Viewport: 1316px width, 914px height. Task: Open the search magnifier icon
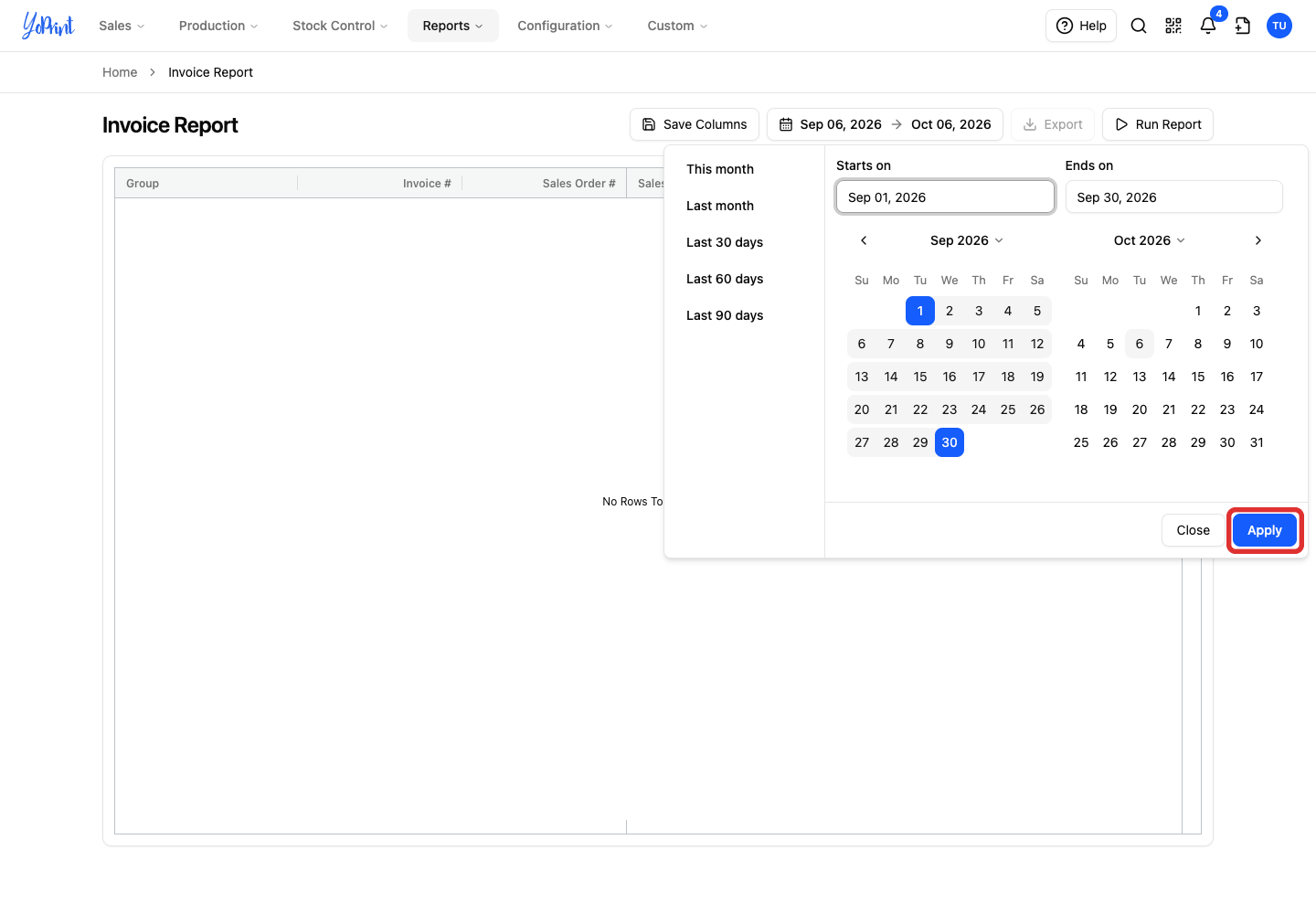click(1139, 26)
